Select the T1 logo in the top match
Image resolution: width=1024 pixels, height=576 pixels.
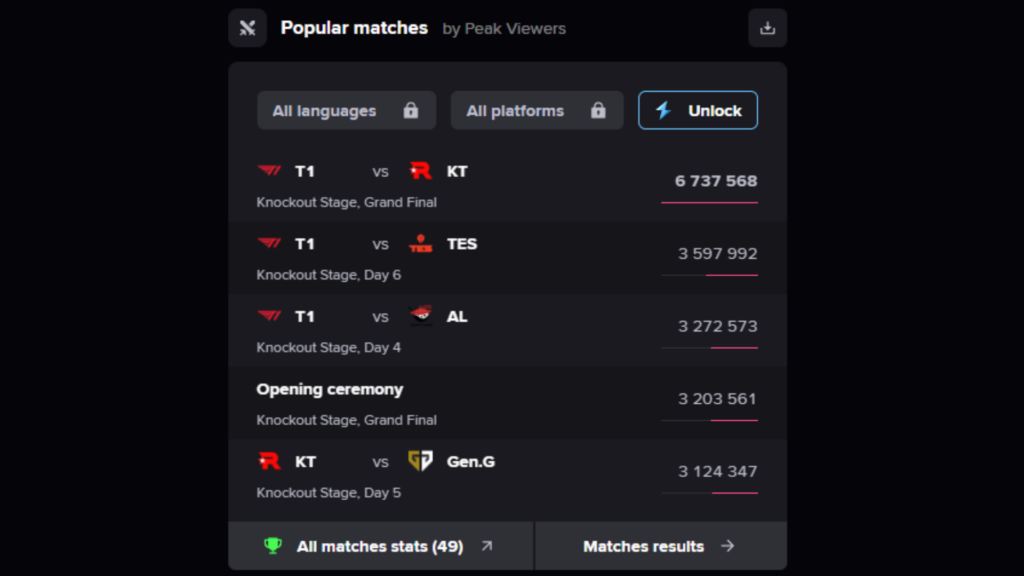268,171
